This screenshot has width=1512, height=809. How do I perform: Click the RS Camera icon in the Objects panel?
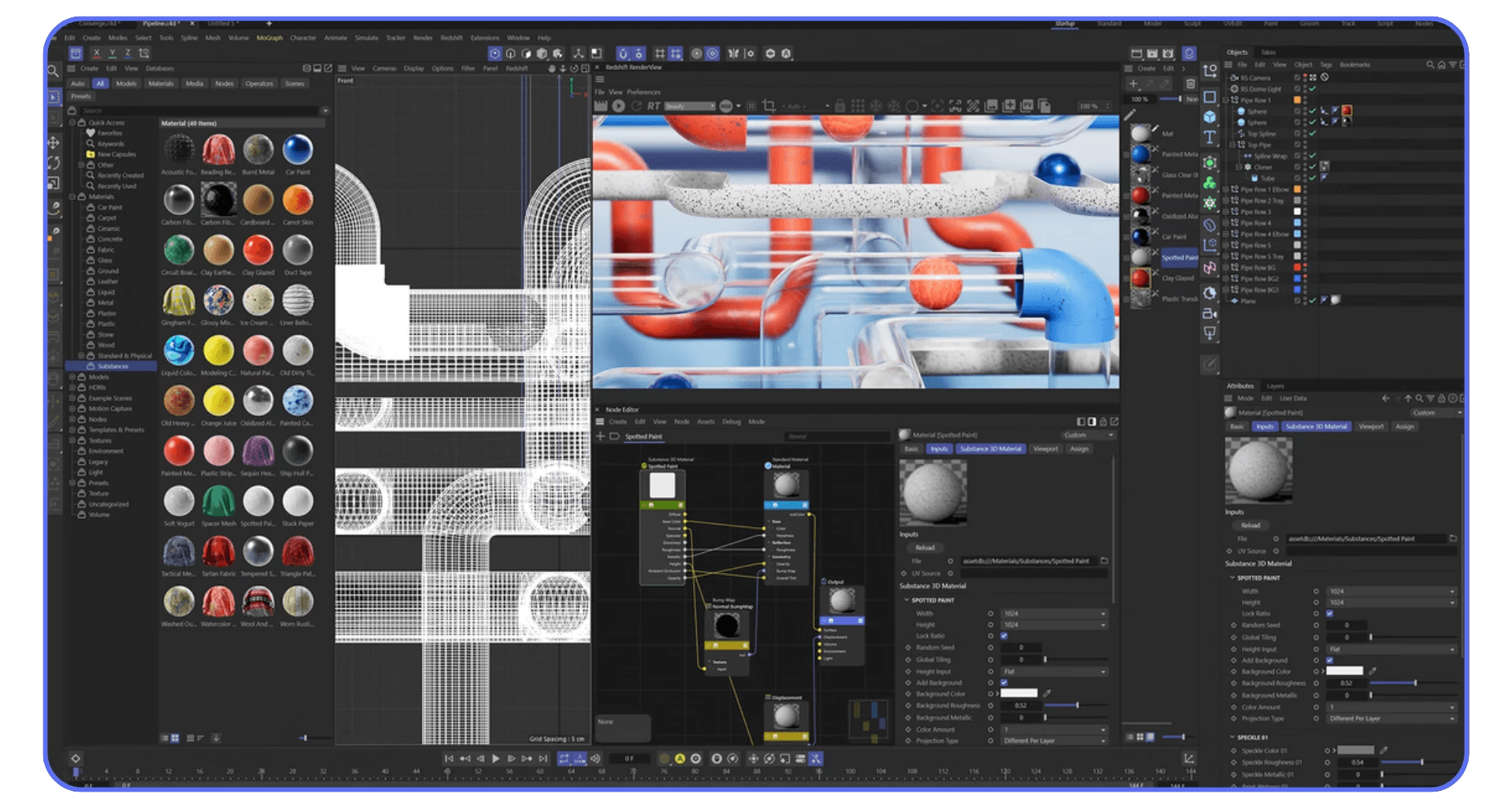(1234, 78)
